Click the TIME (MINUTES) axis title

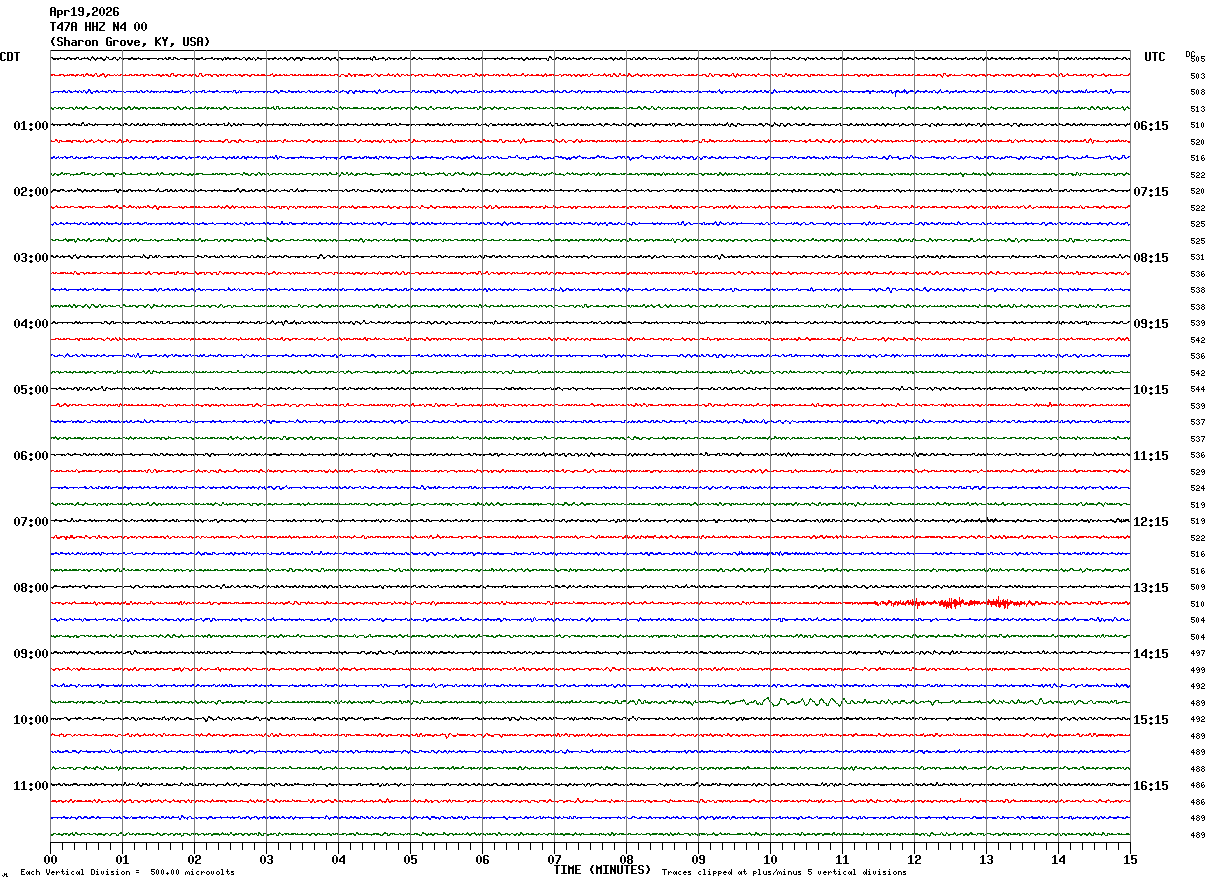point(602,870)
